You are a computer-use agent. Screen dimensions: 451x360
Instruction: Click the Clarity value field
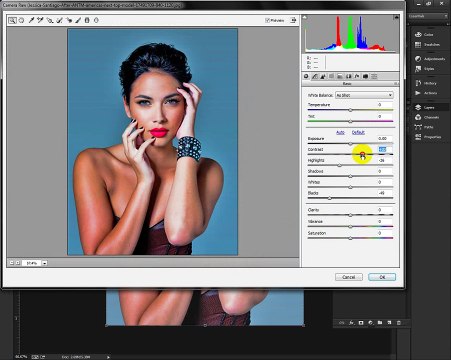(x=385, y=210)
